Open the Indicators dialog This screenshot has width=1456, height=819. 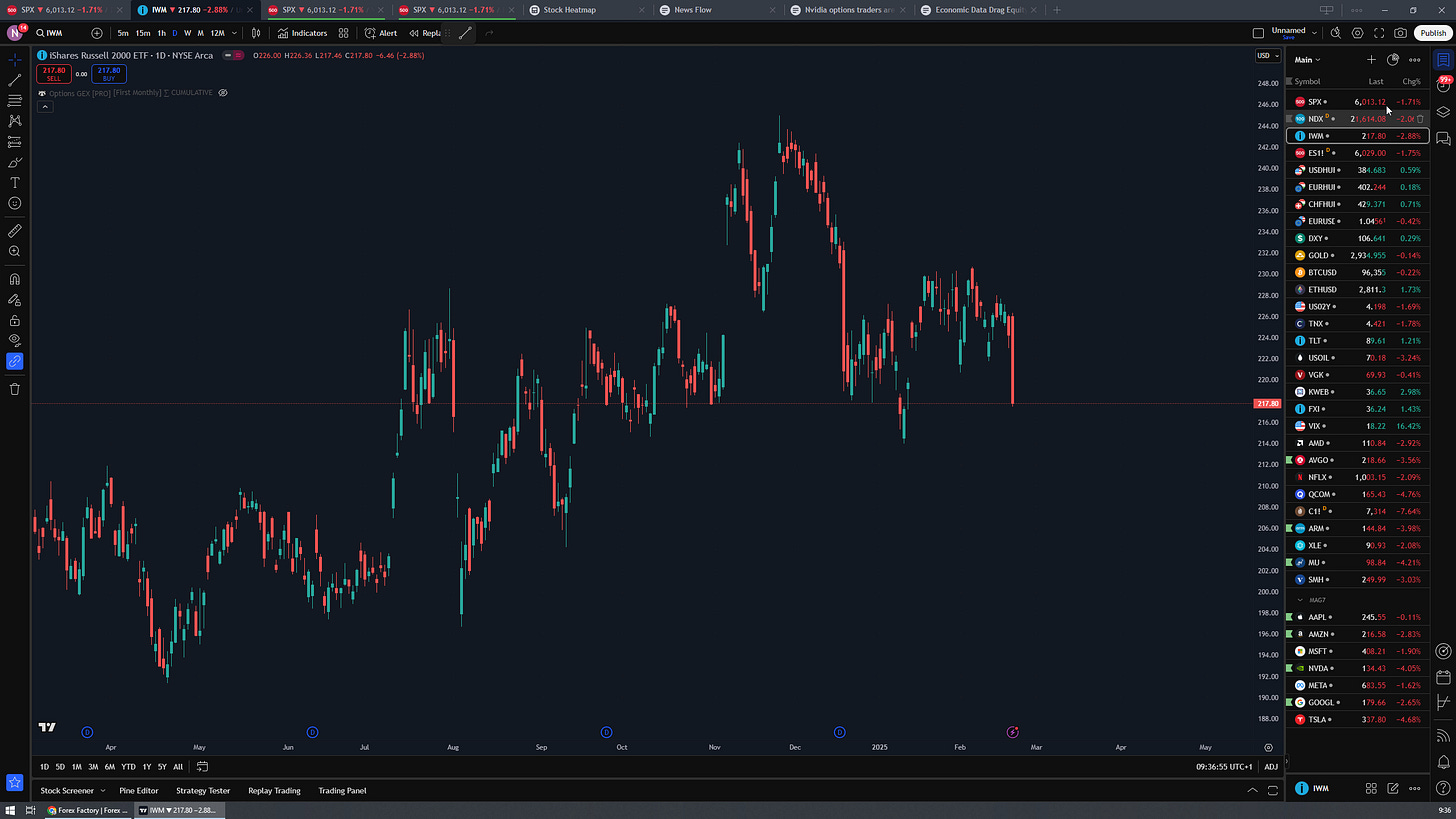[x=302, y=33]
